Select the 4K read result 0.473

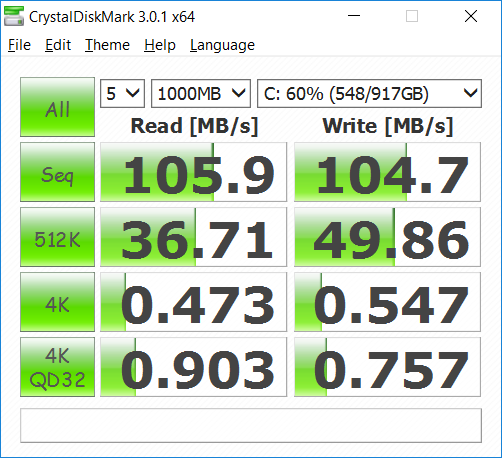pos(193,302)
